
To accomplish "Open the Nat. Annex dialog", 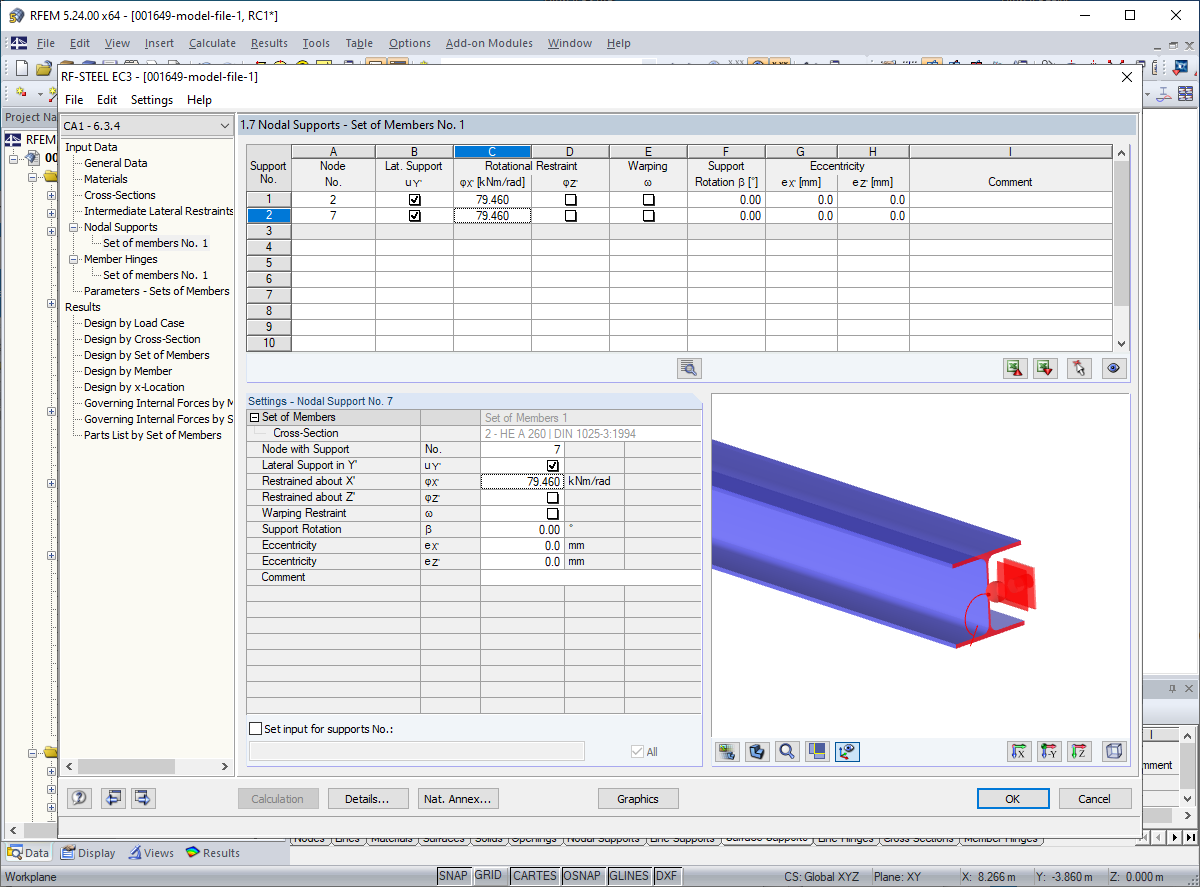I will 458,798.
